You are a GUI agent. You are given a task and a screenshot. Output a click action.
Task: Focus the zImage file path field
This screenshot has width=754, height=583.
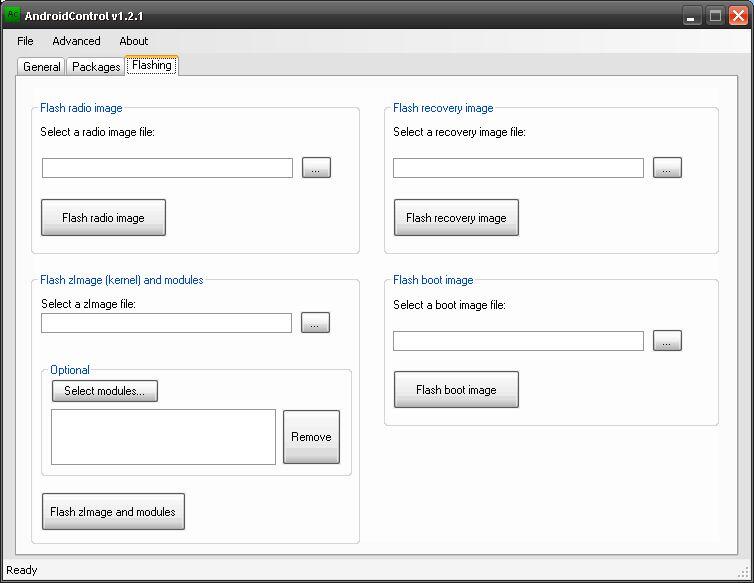point(166,323)
